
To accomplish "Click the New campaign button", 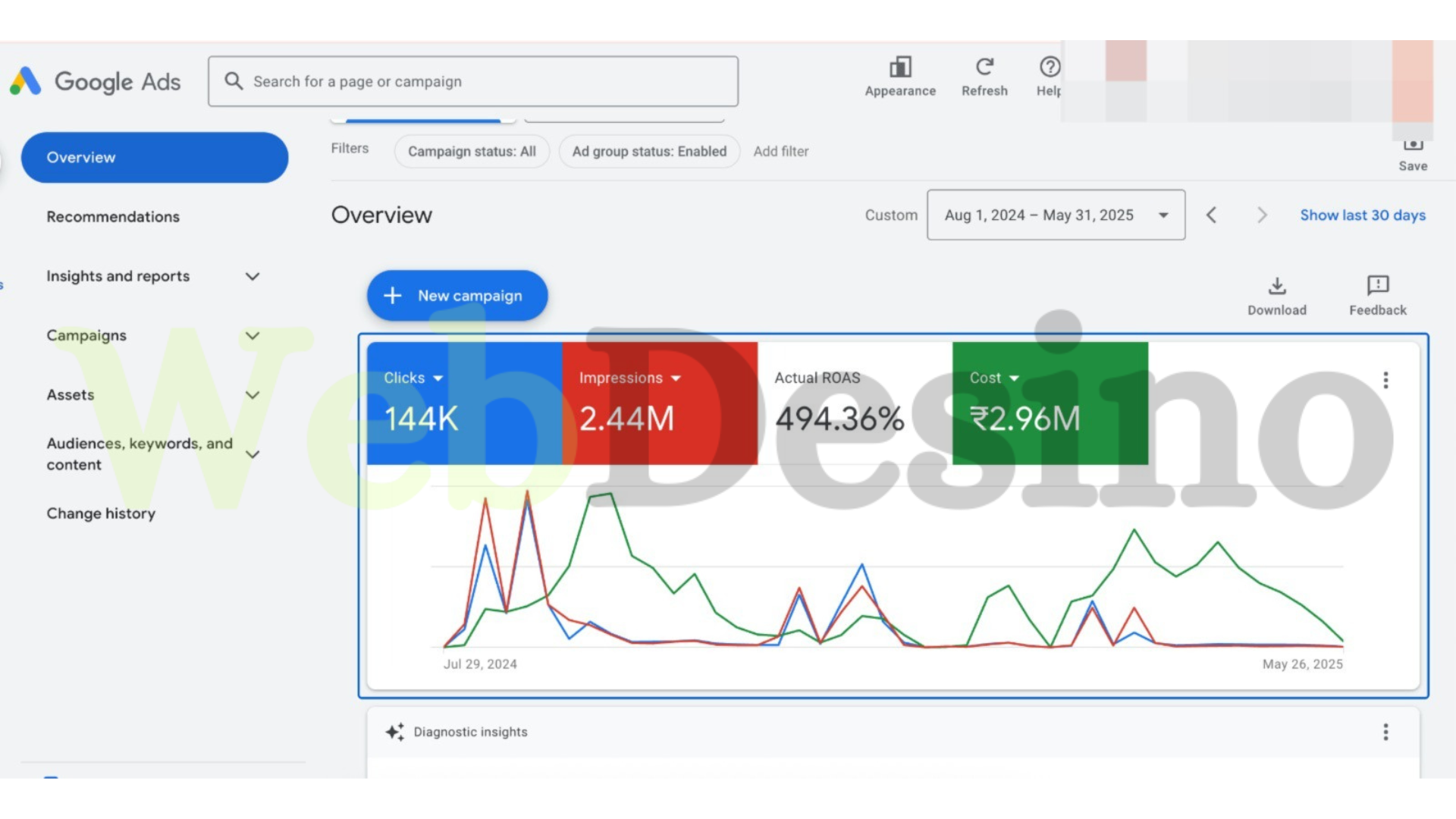I will point(457,296).
